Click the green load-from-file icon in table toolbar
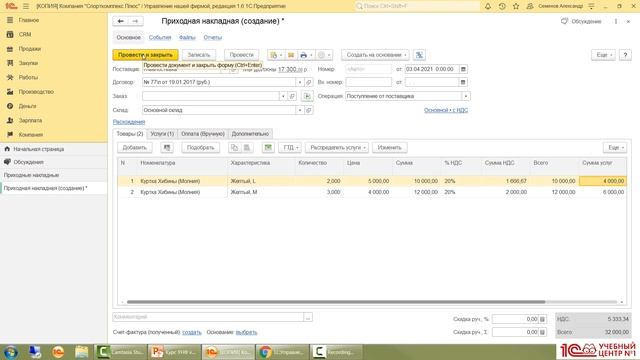 pyautogui.click(x=268, y=147)
